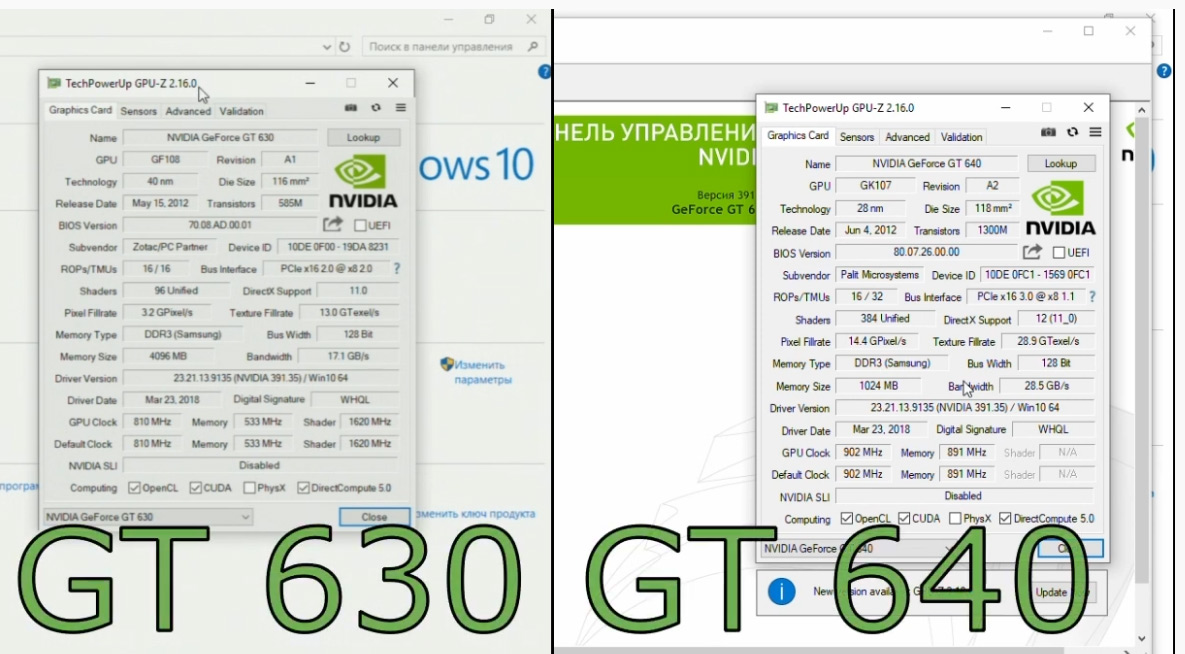This screenshot has height=654, width=1185.
Task: Click search magnifier icon in control panel
Action: [x=533, y=46]
